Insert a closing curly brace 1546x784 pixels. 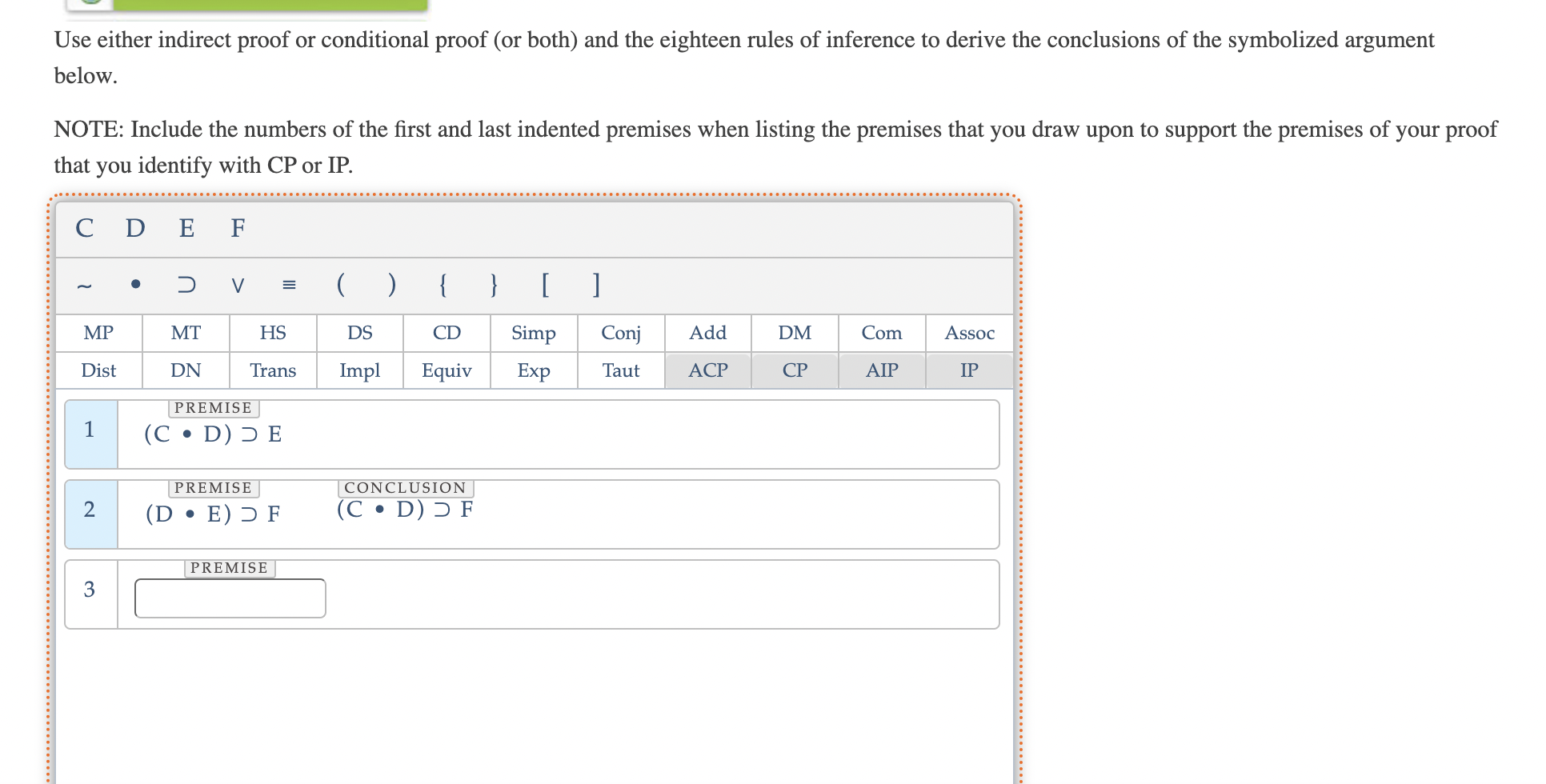tap(494, 286)
